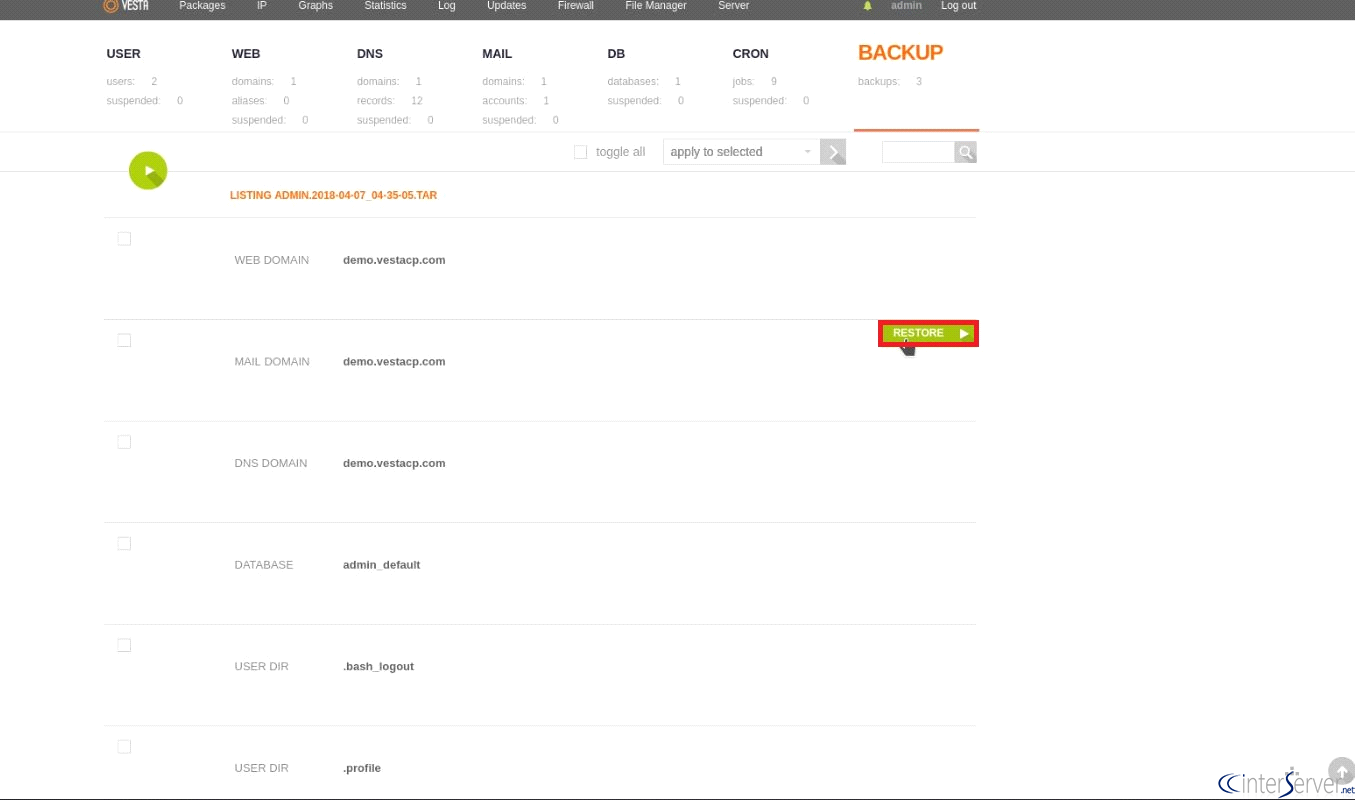Click the Log out link
The image size is (1355, 800).
tap(958, 6)
